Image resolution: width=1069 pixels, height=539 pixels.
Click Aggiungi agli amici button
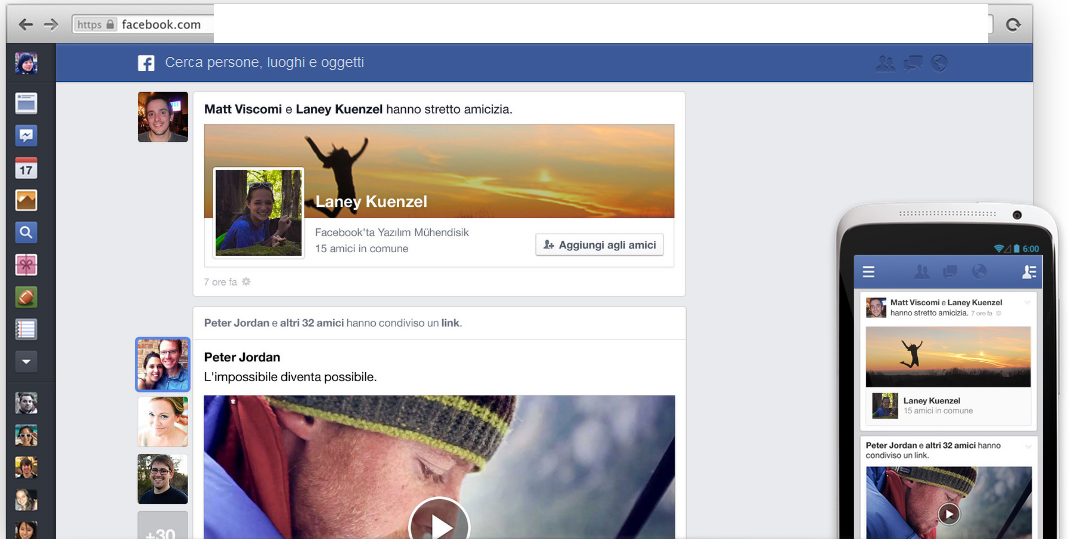(x=599, y=245)
